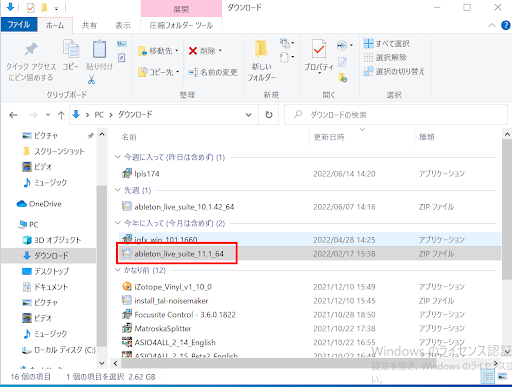The width and height of the screenshot is (512, 387).
Task: Click Rename (名前の変更) in ribbon
Action: point(213,72)
